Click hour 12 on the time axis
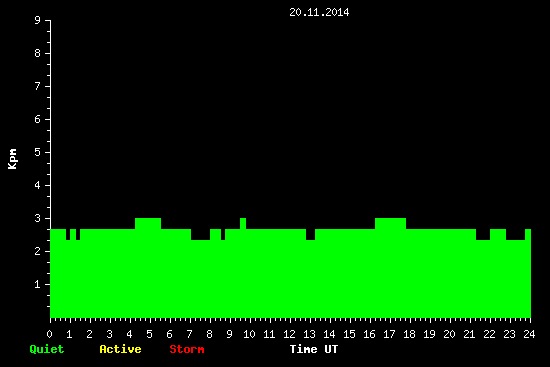Image resolution: width=550 pixels, height=367 pixels. pyautogui.click(x=289, y=334)
